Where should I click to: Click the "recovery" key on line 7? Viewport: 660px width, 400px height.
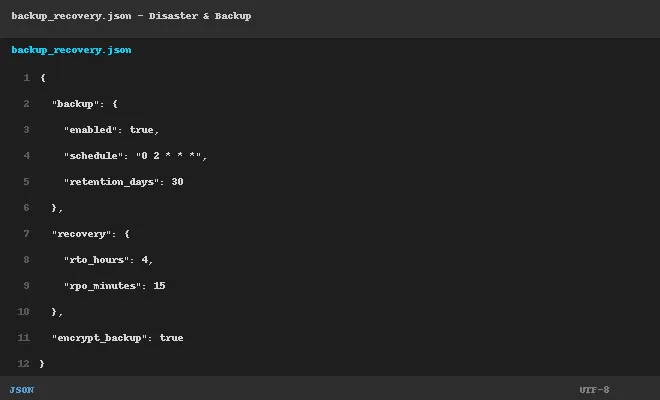tap(81, 234)
